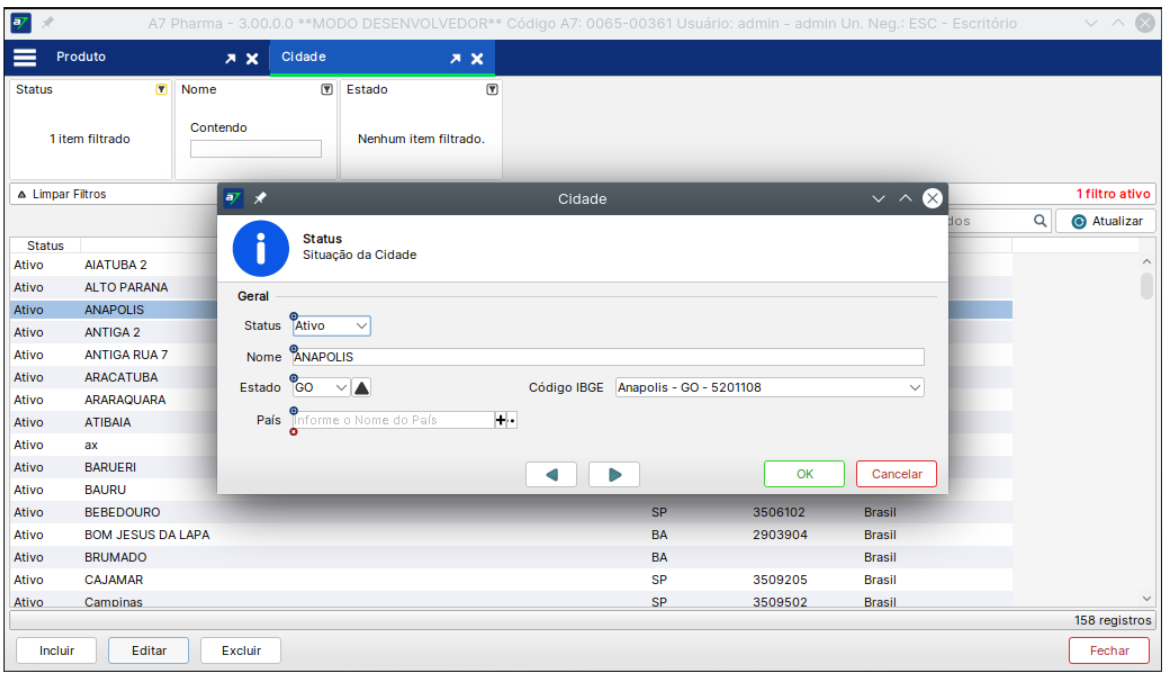Edit the Nome field containing ANAPOLIS
Image resolution: width=1168 pixels, height=676 pixels.
(x=608, y=357)
